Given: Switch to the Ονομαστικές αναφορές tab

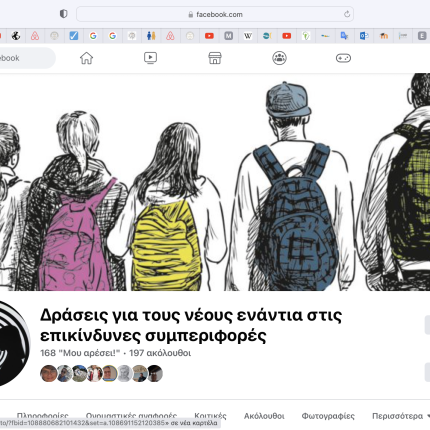Looking at the screenshot, I should [x=131, y=416].
